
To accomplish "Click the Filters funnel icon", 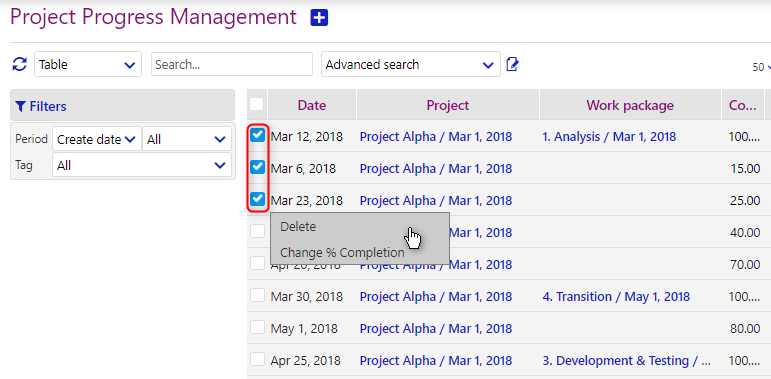I will (20, 106).
